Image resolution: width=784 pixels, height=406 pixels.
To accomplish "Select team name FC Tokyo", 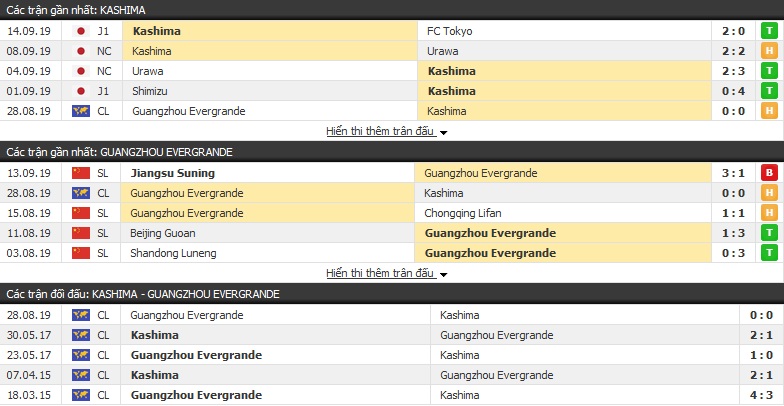I will pyautogui.click(x=450, y=31).
